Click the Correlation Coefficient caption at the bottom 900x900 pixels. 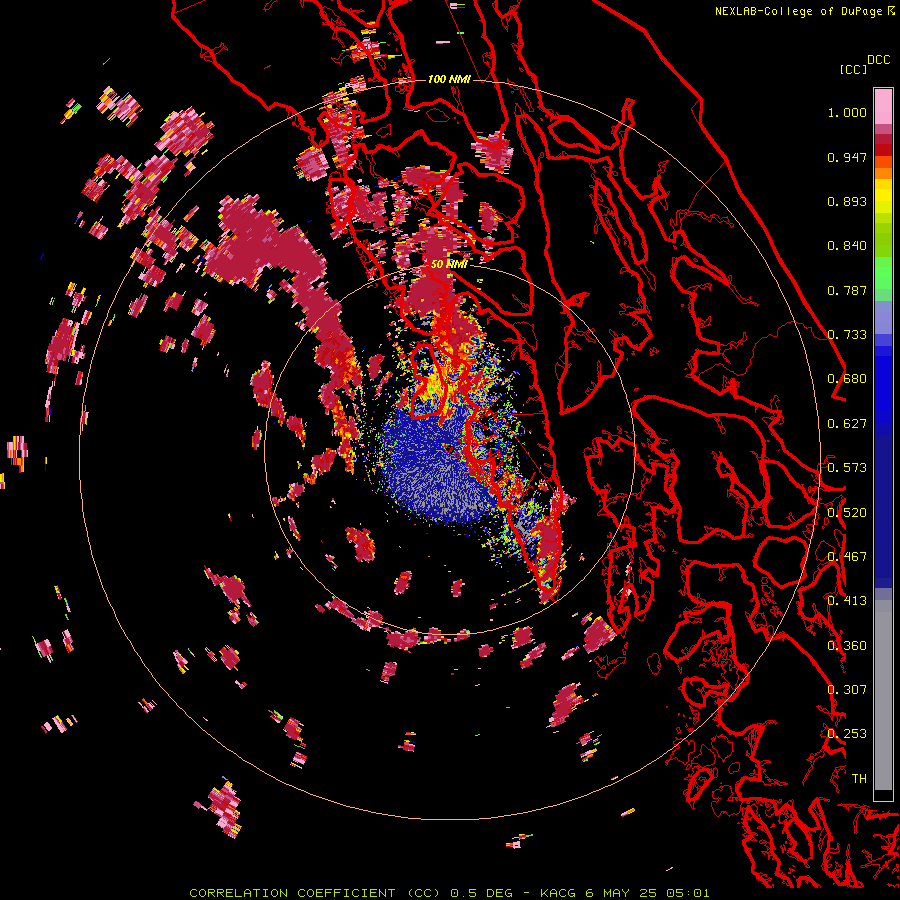(x=449, y=893)
